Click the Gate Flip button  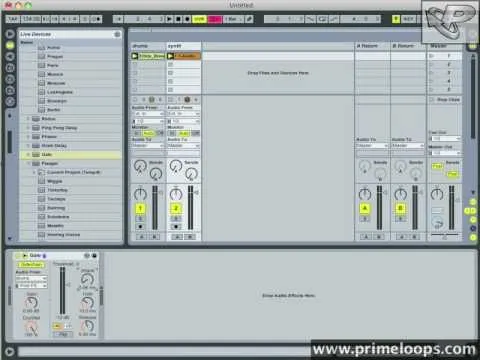pyautogui.click(x=63, y=334)
